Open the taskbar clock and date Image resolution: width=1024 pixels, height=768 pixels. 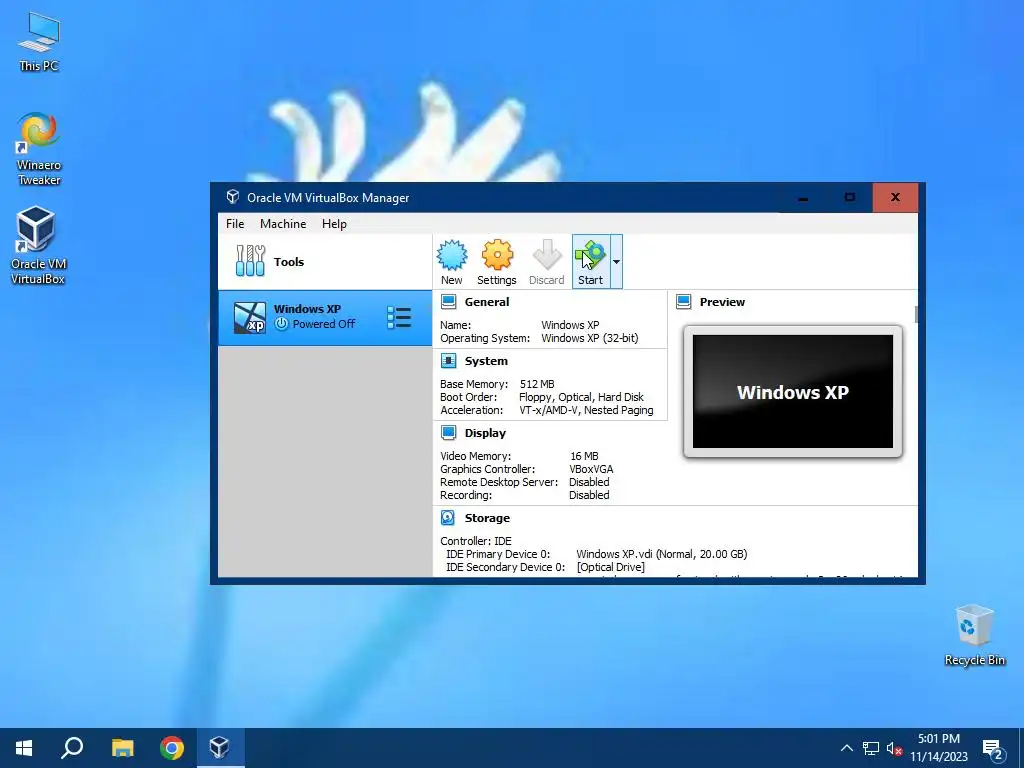tap(939, 748)
